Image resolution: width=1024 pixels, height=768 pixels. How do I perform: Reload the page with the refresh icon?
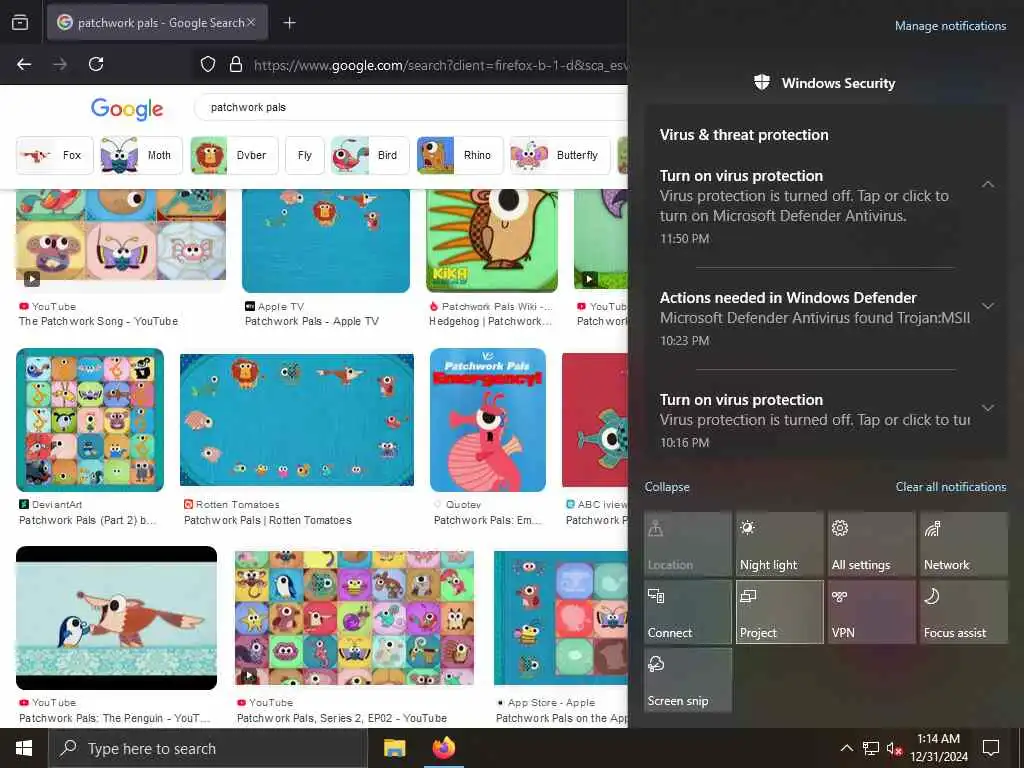tap(96, 64)
